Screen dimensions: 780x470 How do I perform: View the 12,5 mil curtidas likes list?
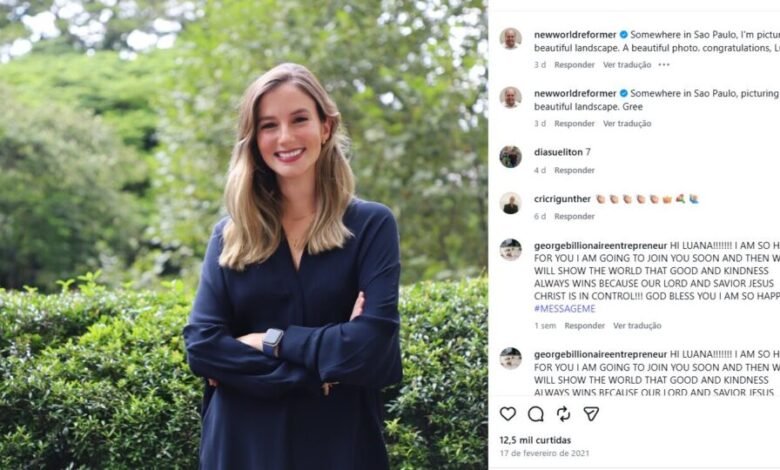pos(535,440)
